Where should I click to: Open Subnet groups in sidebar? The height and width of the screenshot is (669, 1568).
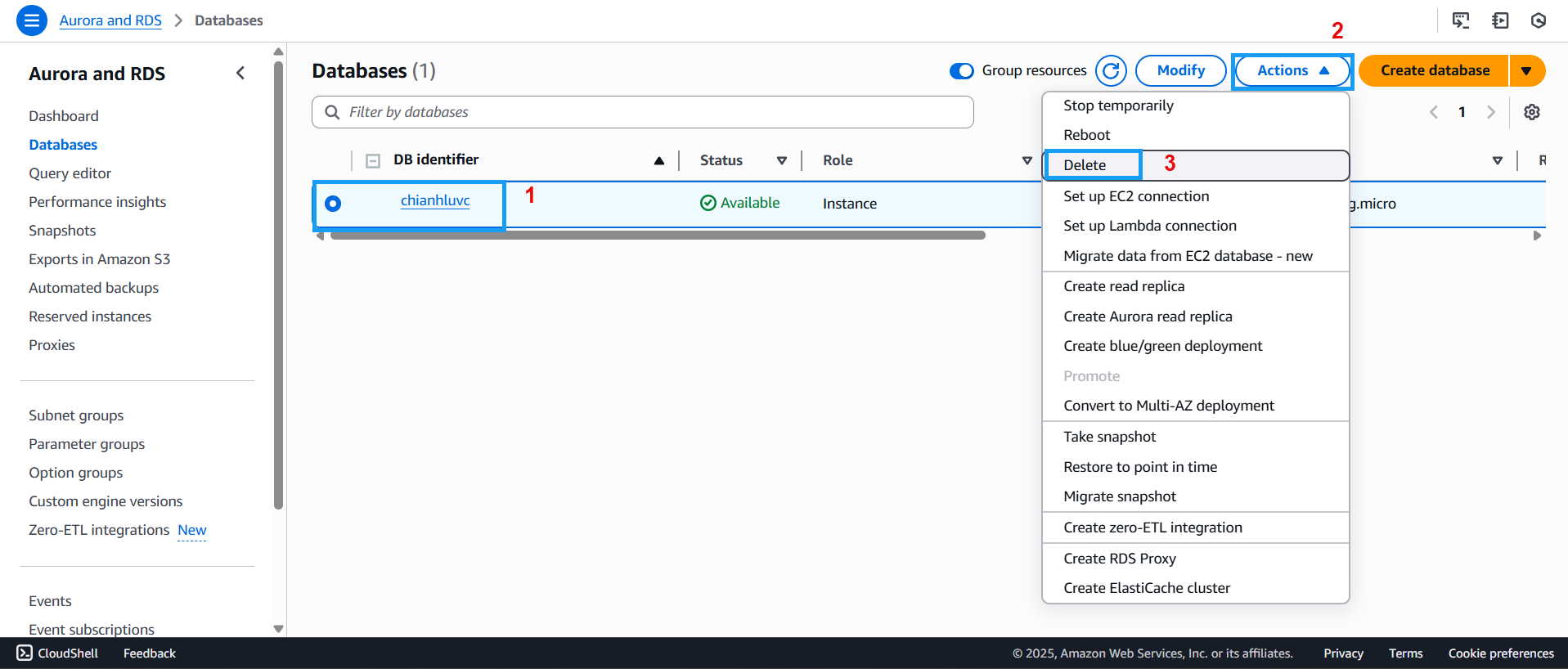pos(76,415)
